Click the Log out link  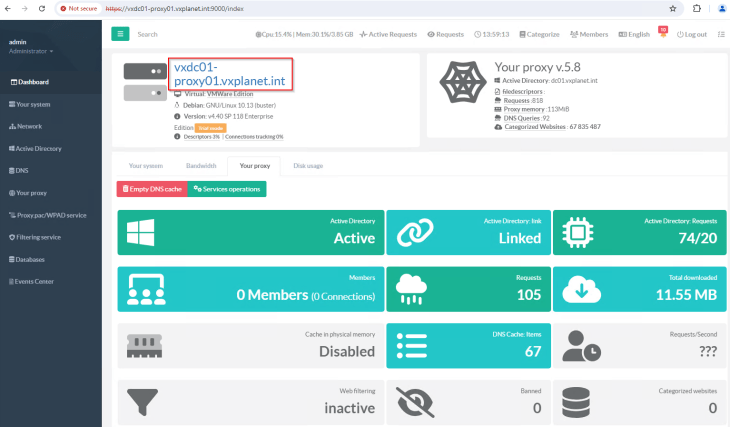point(692,34)
